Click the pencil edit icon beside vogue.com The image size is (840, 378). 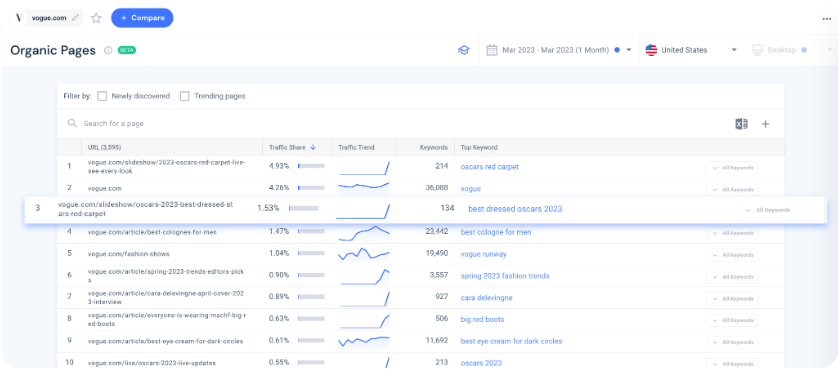pyautogui.click(x=75, y=18)
